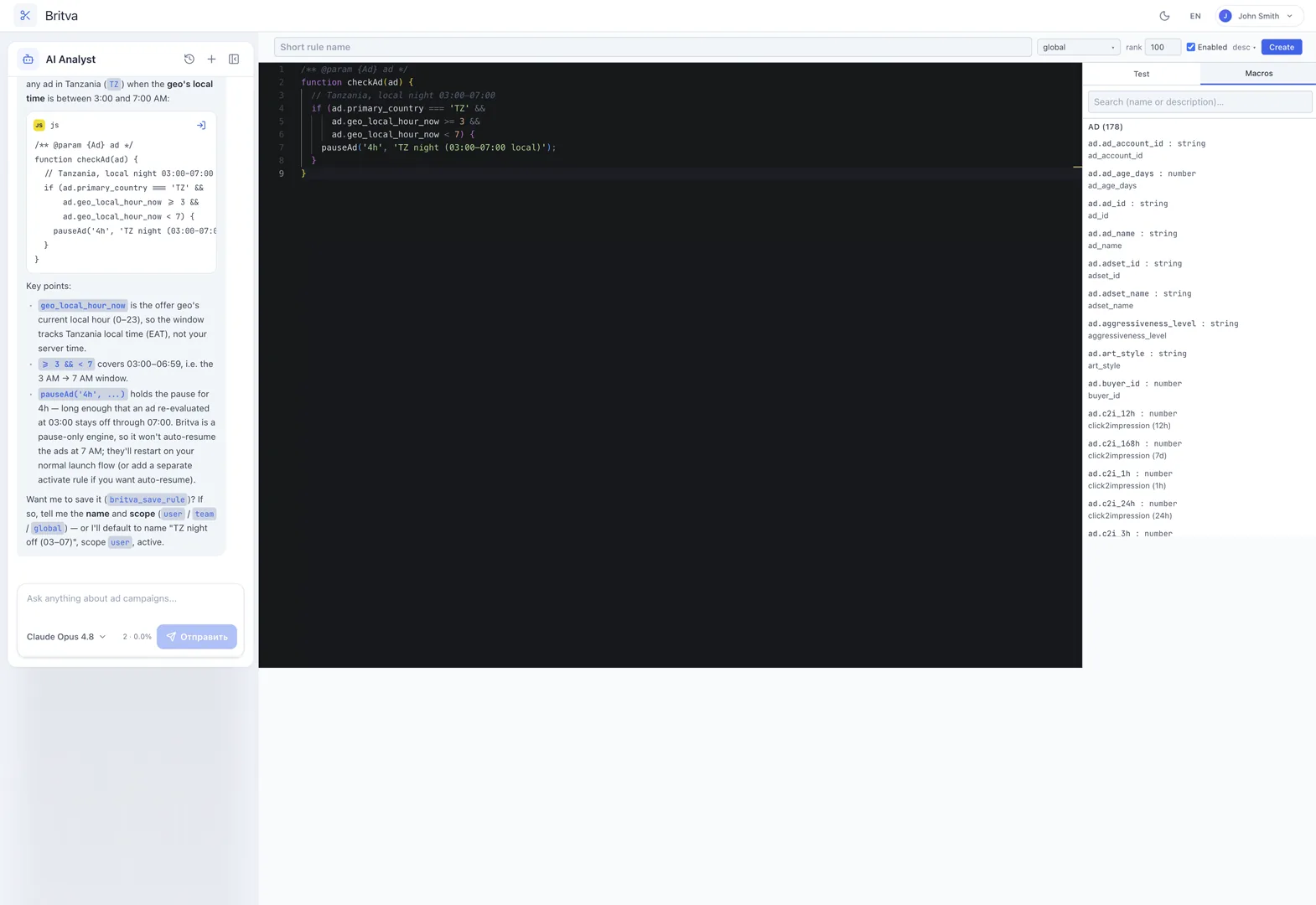1316x905 pixels.
Task: Click the John Smith avatar icon
Action: 1225,16
